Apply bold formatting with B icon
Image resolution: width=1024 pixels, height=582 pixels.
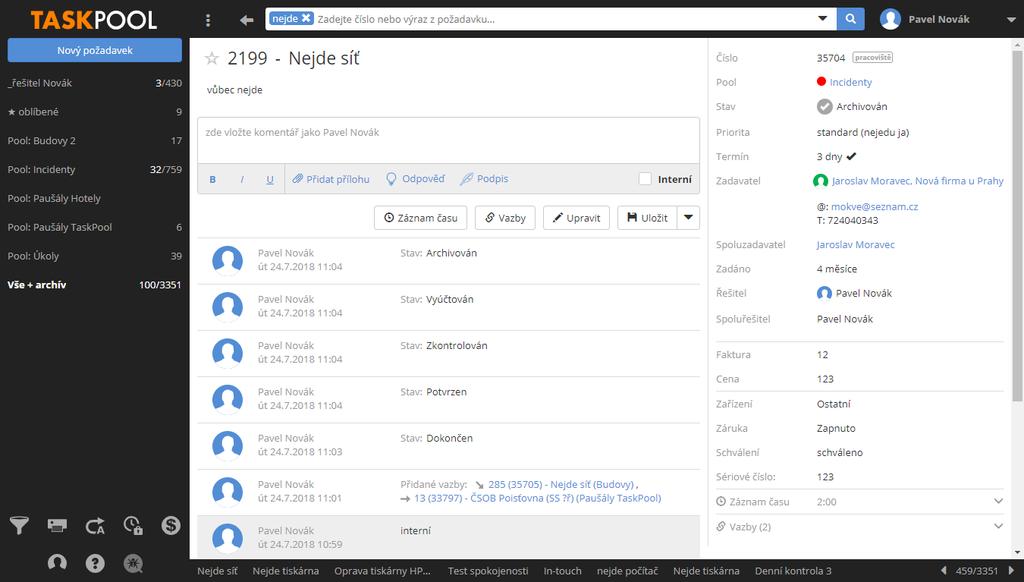[212, 179]
